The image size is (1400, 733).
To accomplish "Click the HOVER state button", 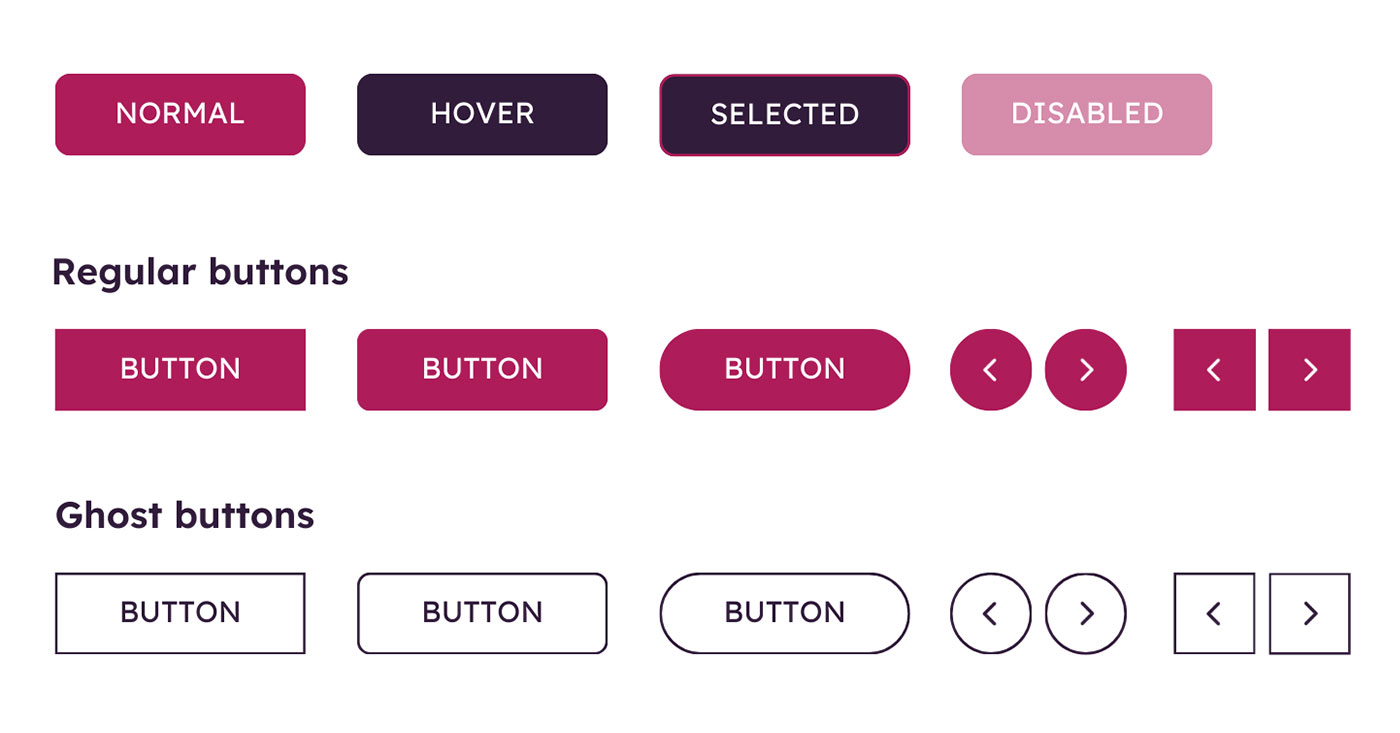I will [x=482, y=114].
